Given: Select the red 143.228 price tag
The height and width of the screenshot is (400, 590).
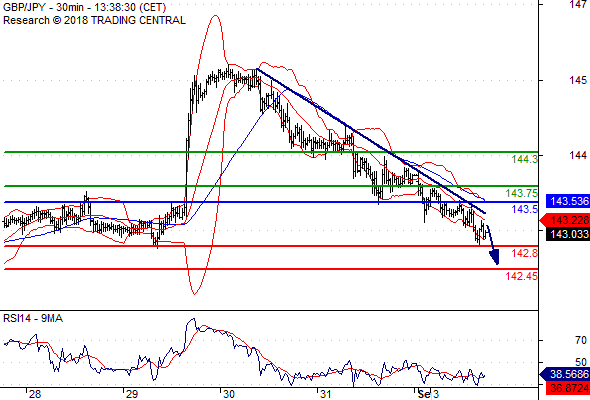Looking at the screenshot, I should (565, 220).
